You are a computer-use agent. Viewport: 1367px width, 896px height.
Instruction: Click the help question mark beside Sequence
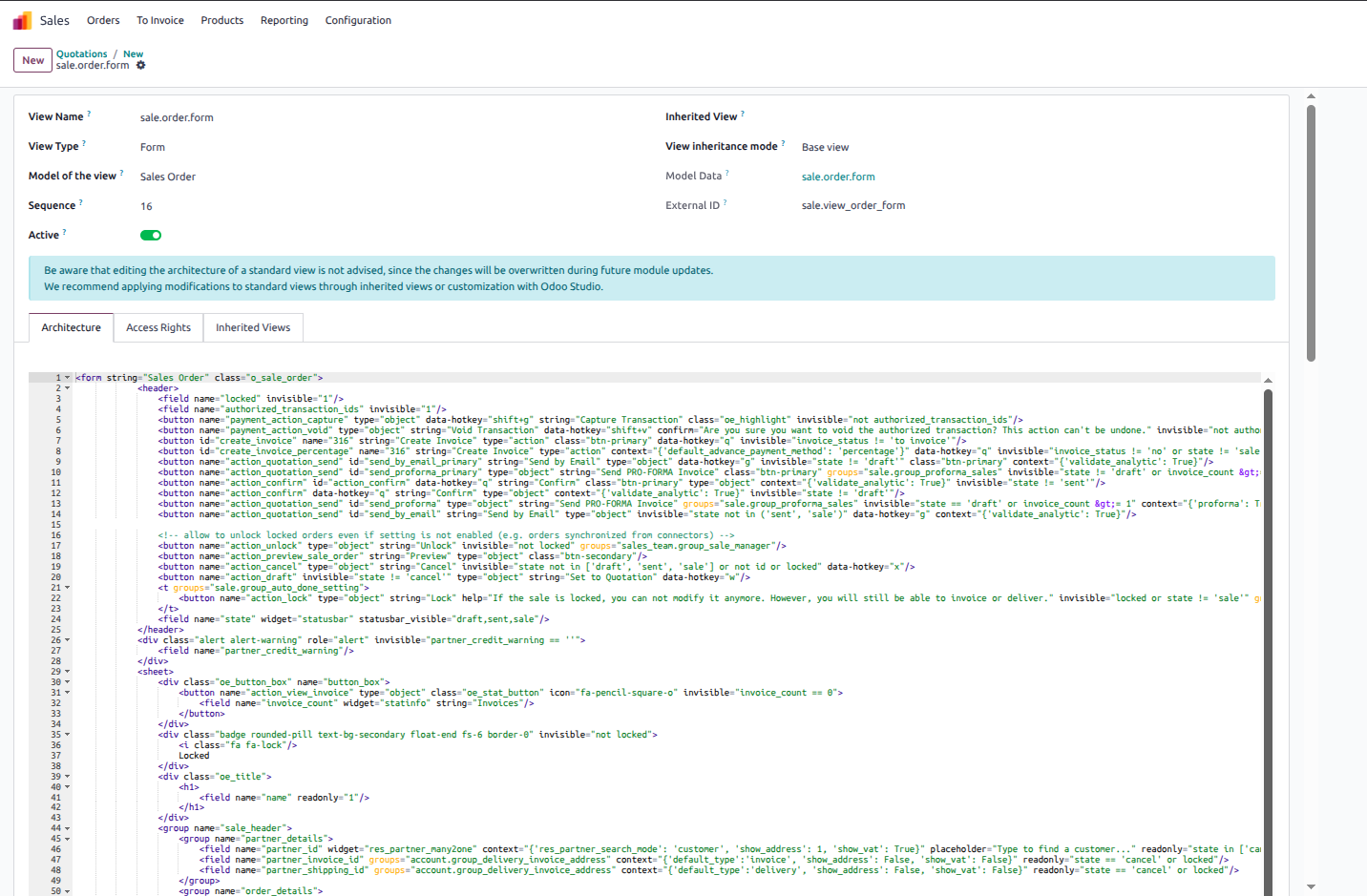point(81,202)
